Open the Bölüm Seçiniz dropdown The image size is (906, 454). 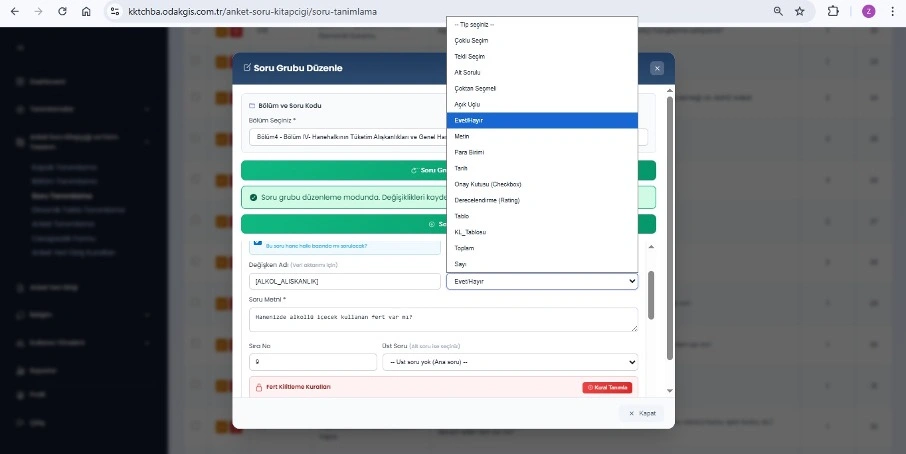coord(345,138)
